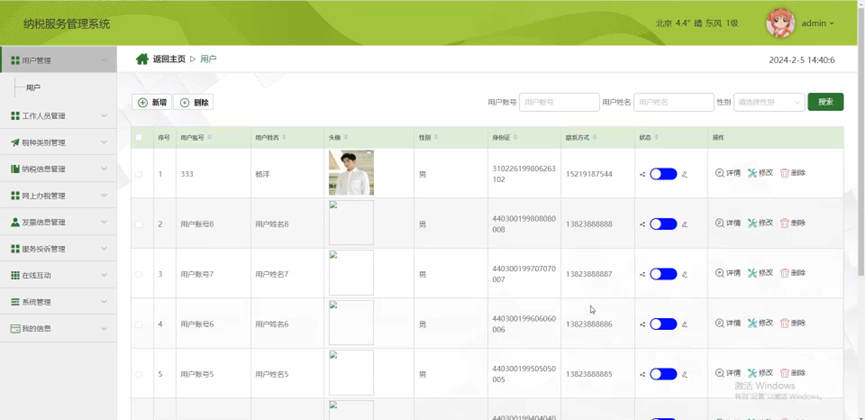Check the checkbox for row 1 (333)
Viewport: 865px width, 420px height.
click(x=139, y=174)
